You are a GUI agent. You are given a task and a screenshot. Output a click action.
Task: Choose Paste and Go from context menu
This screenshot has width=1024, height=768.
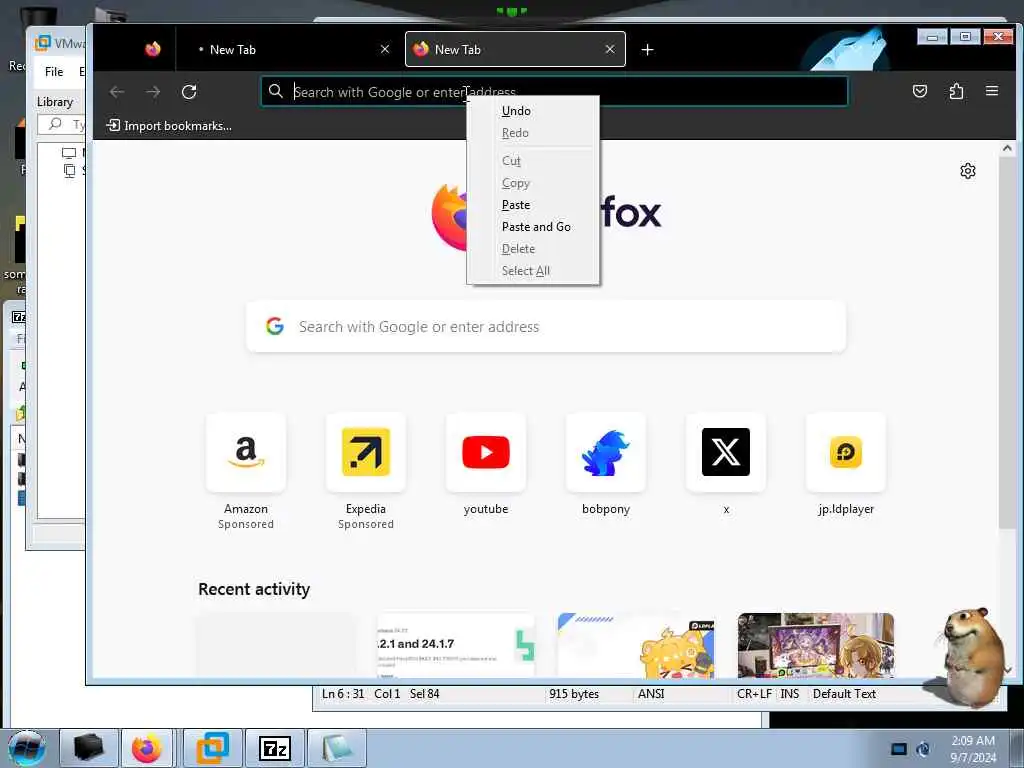pyautogui.click(x=536, y=227)
